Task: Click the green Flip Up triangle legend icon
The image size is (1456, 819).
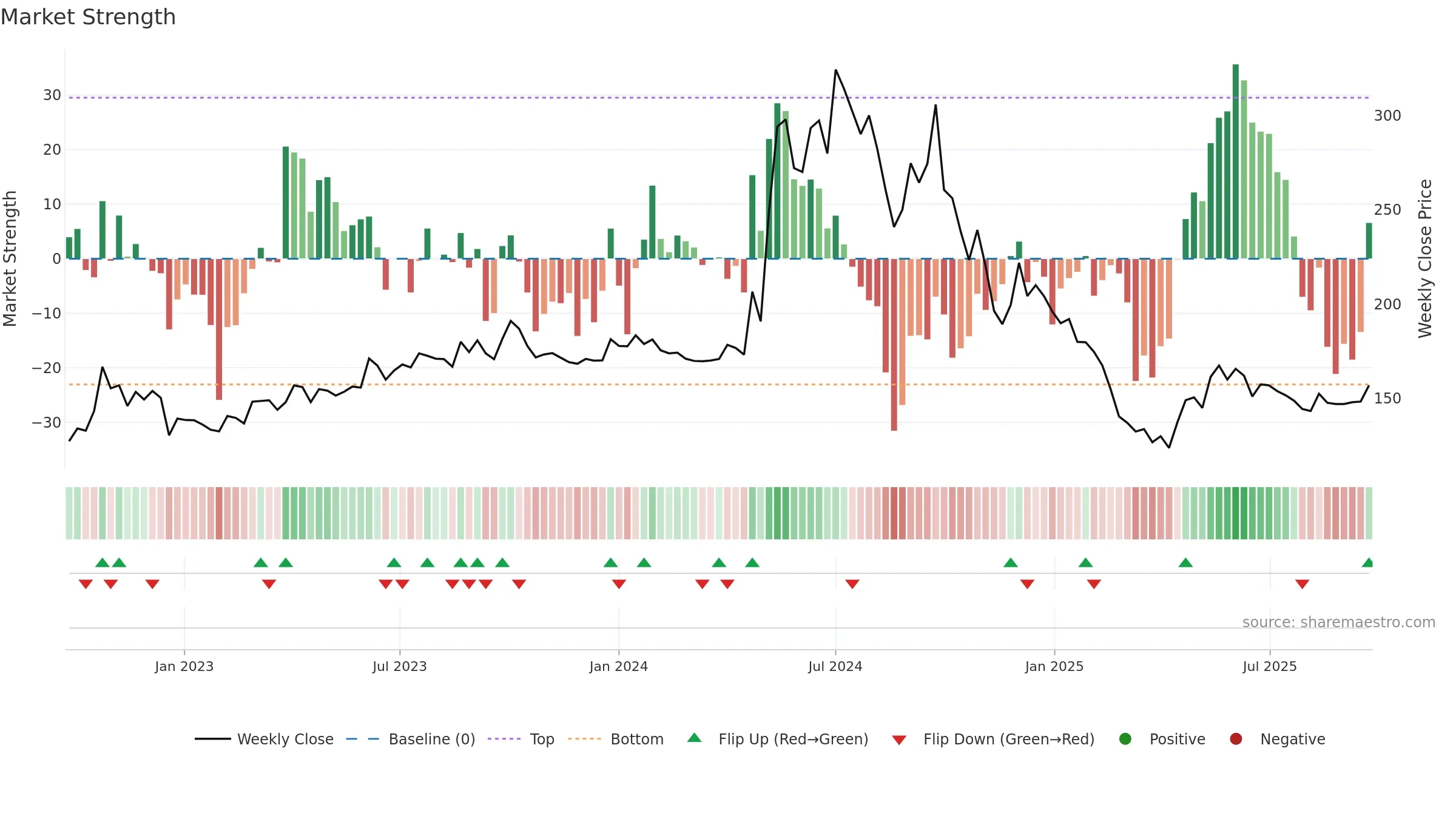Action: coord(695,738)
